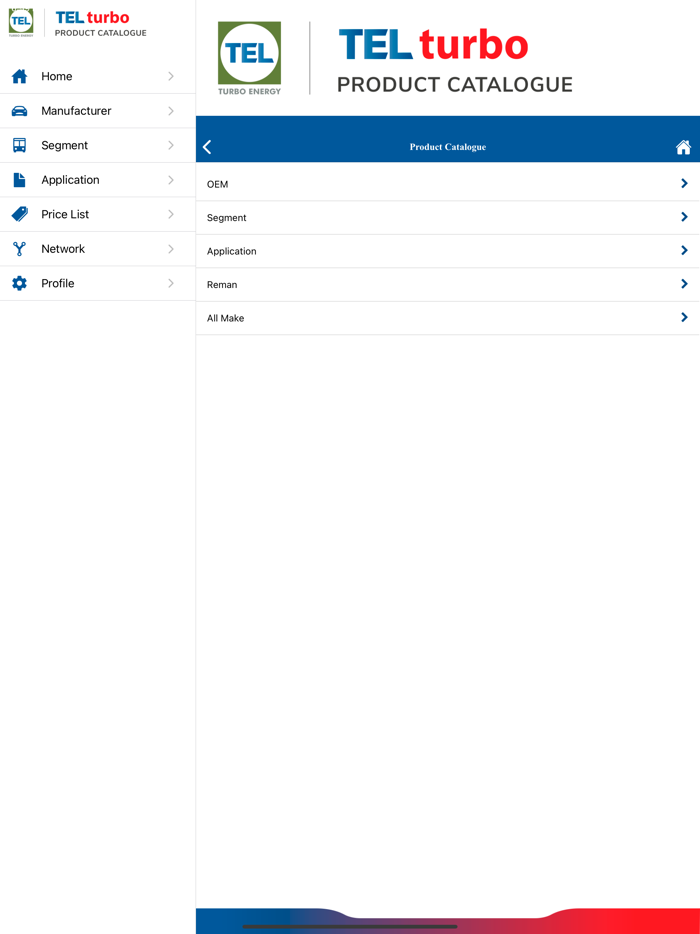Screen dimensions: 700x934
Task: Select Price List in the sidebar menu
Action: pyautogui.click(x=98, y=214)
